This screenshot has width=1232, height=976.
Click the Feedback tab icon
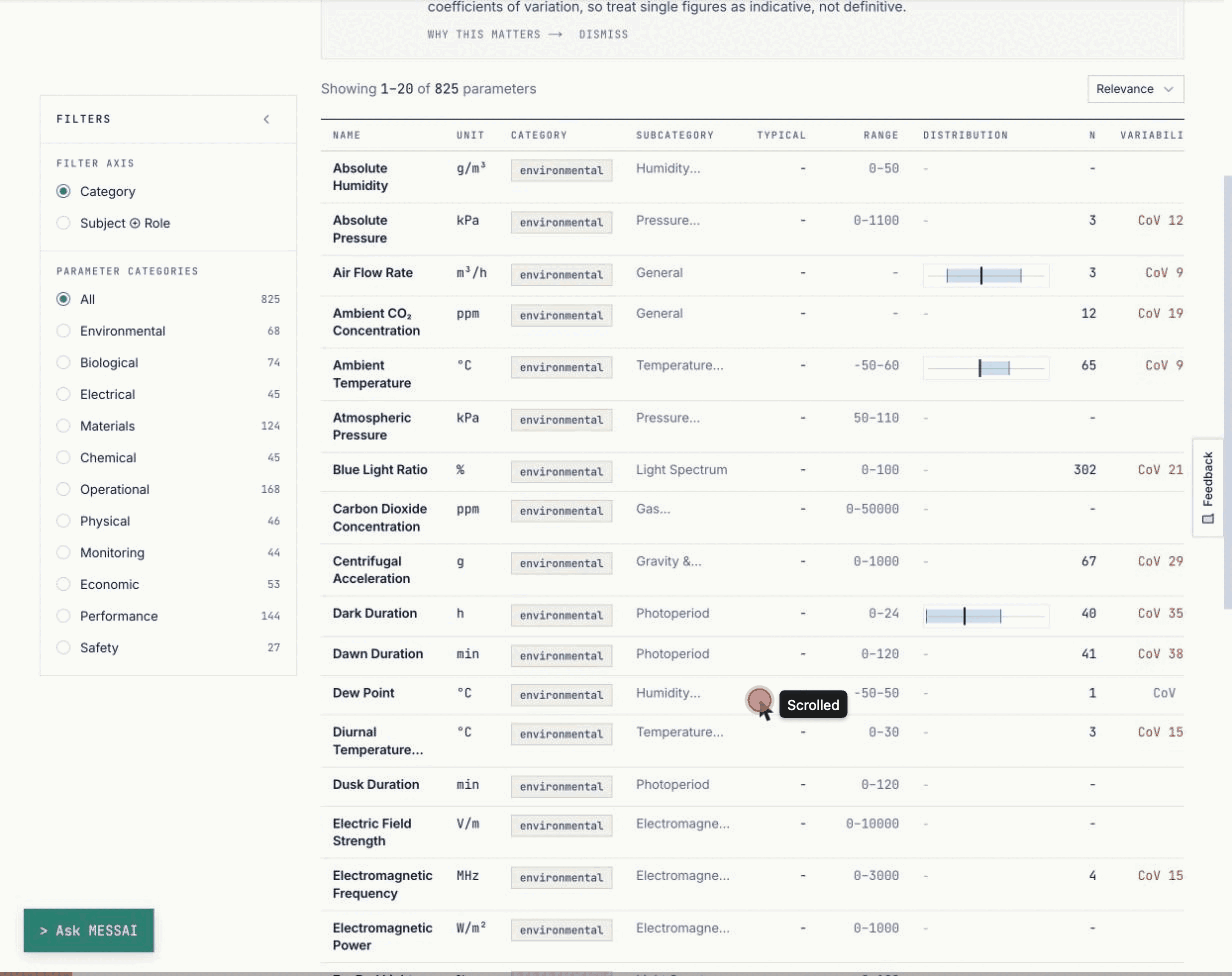pyautogui.click(x=1208, y=518)
